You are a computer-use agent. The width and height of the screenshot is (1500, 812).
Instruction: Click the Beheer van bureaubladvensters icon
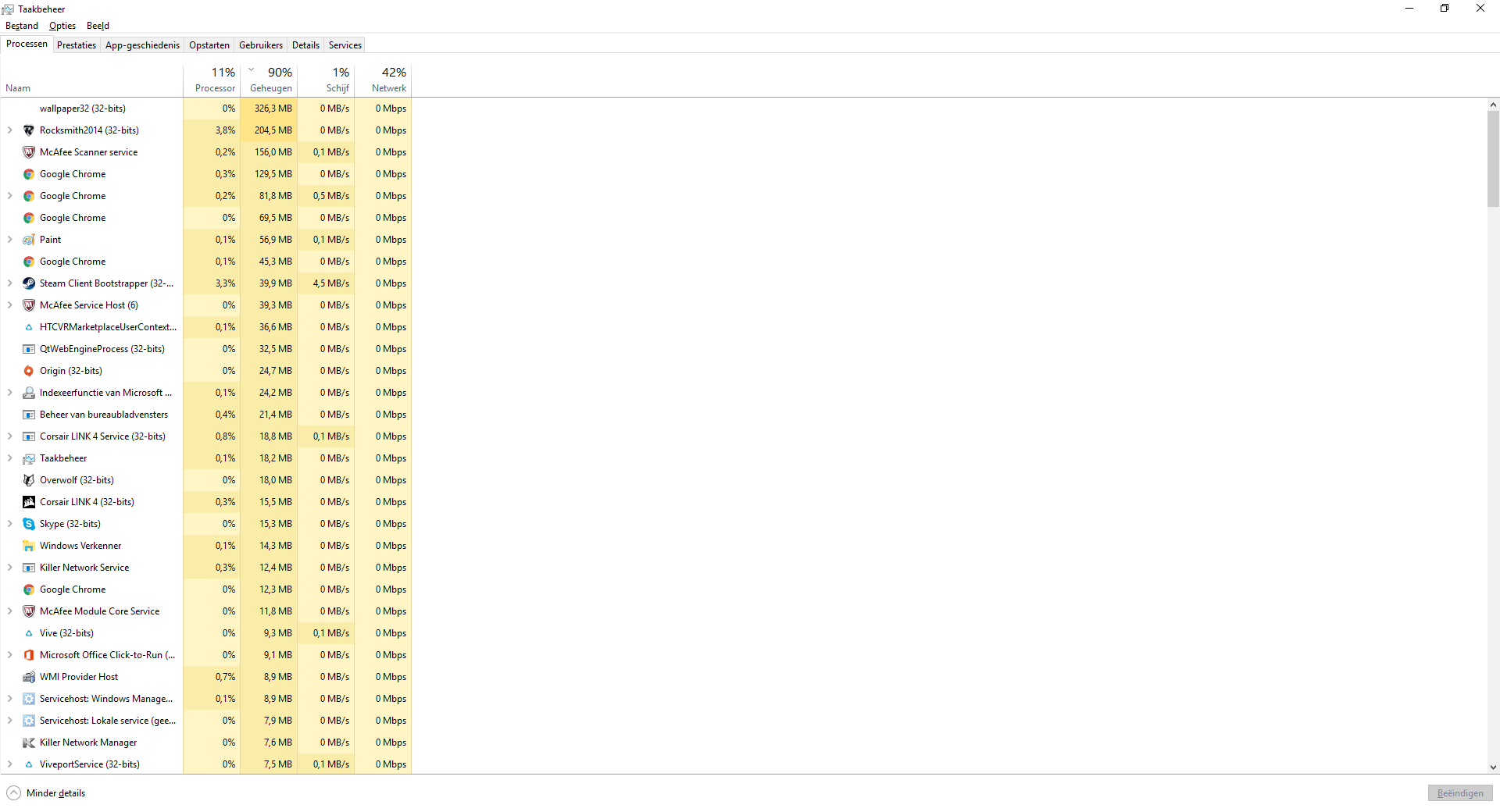(29, 415)
